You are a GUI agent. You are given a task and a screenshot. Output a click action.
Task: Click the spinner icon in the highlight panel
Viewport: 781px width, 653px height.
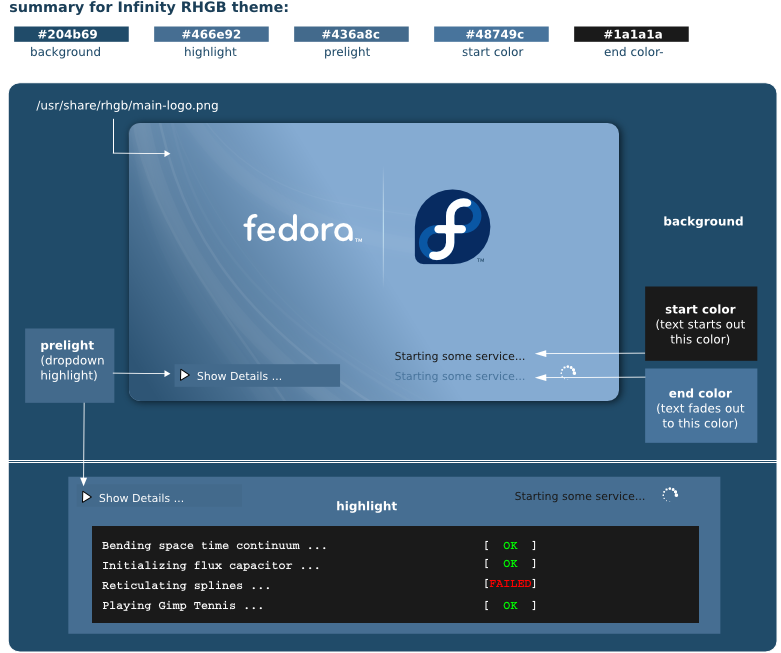click(x=670, y=495)
